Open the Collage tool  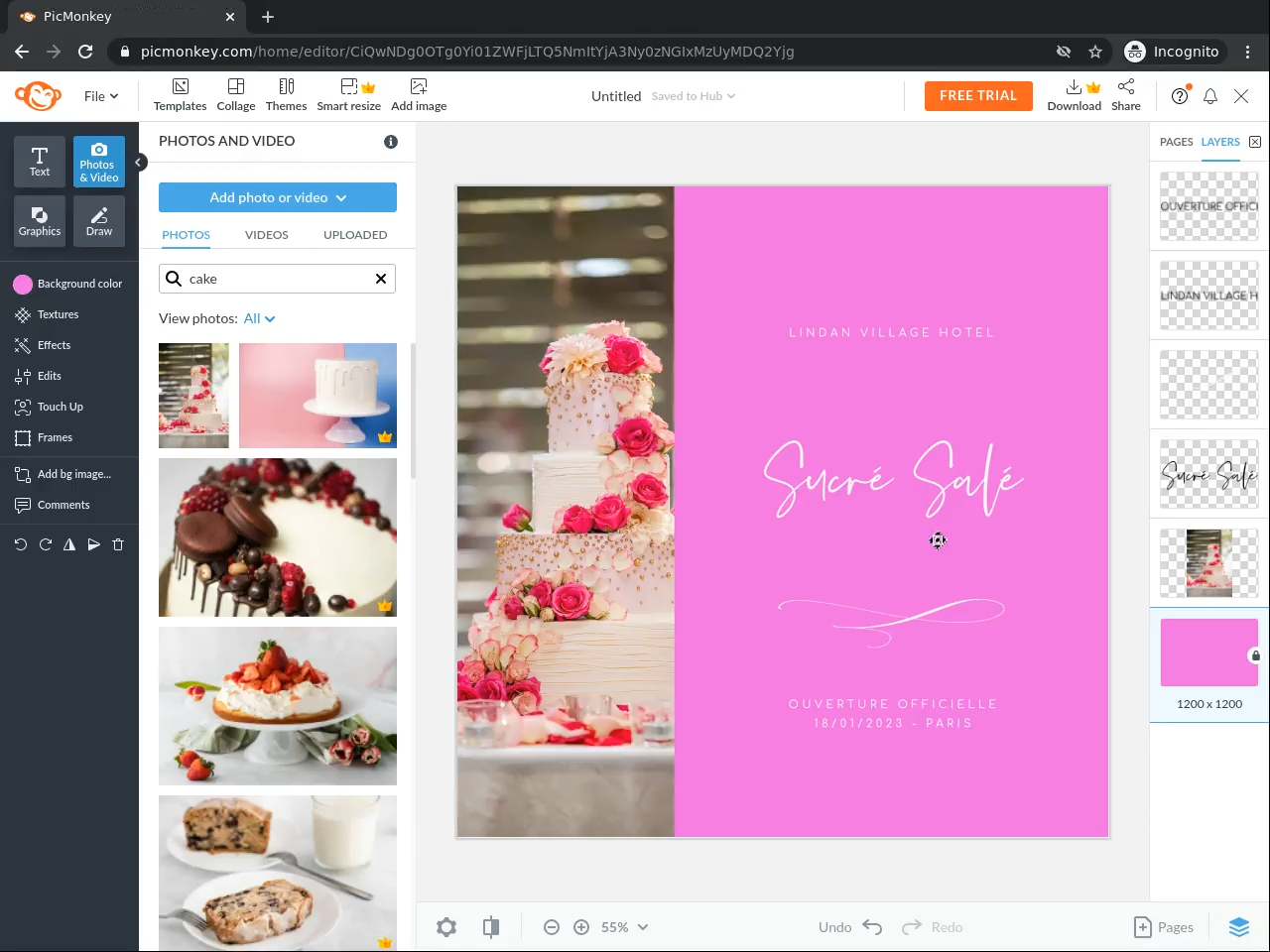[236, 95]
